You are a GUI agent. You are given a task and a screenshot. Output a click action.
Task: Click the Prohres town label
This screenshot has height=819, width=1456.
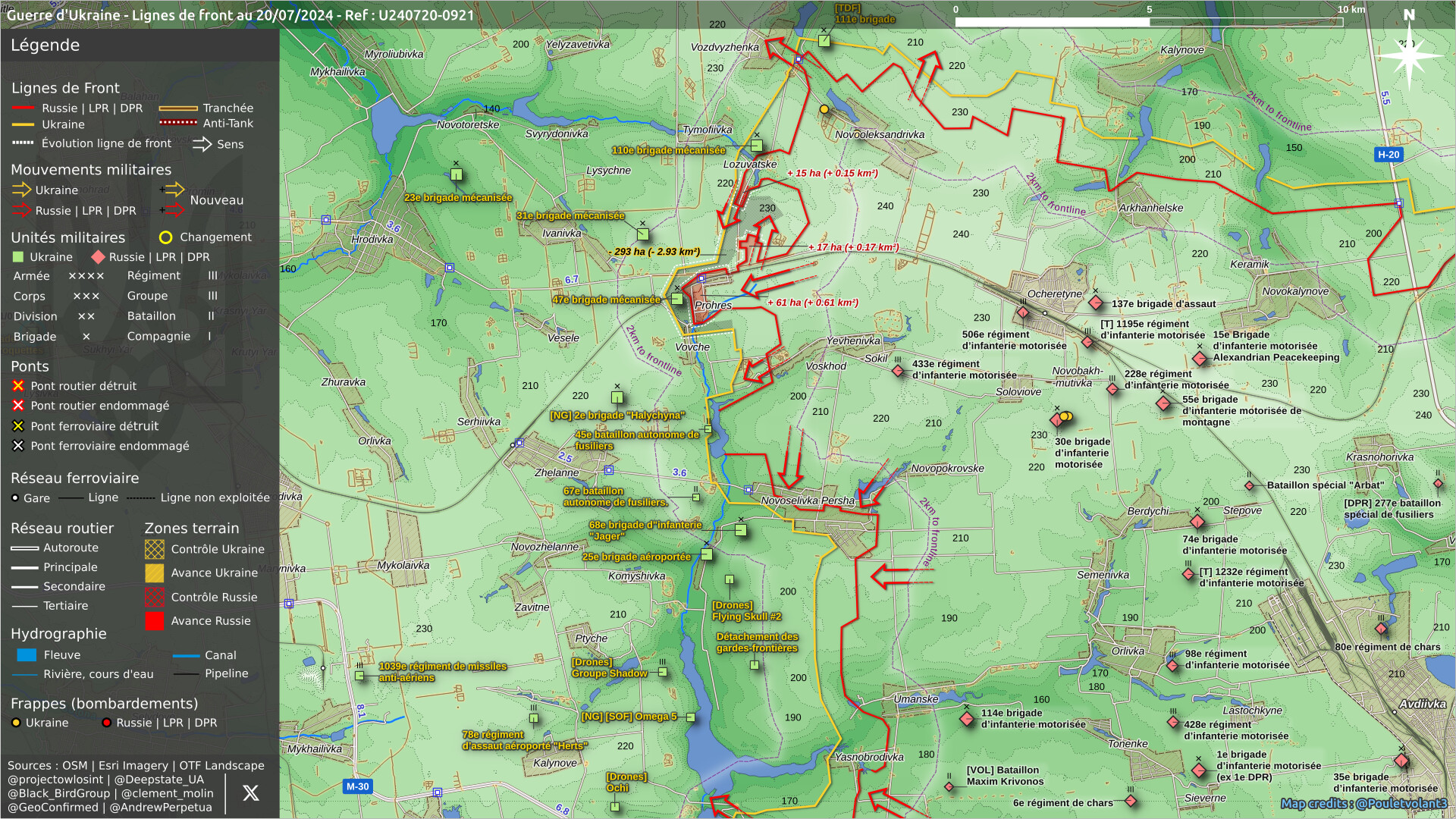tap(713, 306)
